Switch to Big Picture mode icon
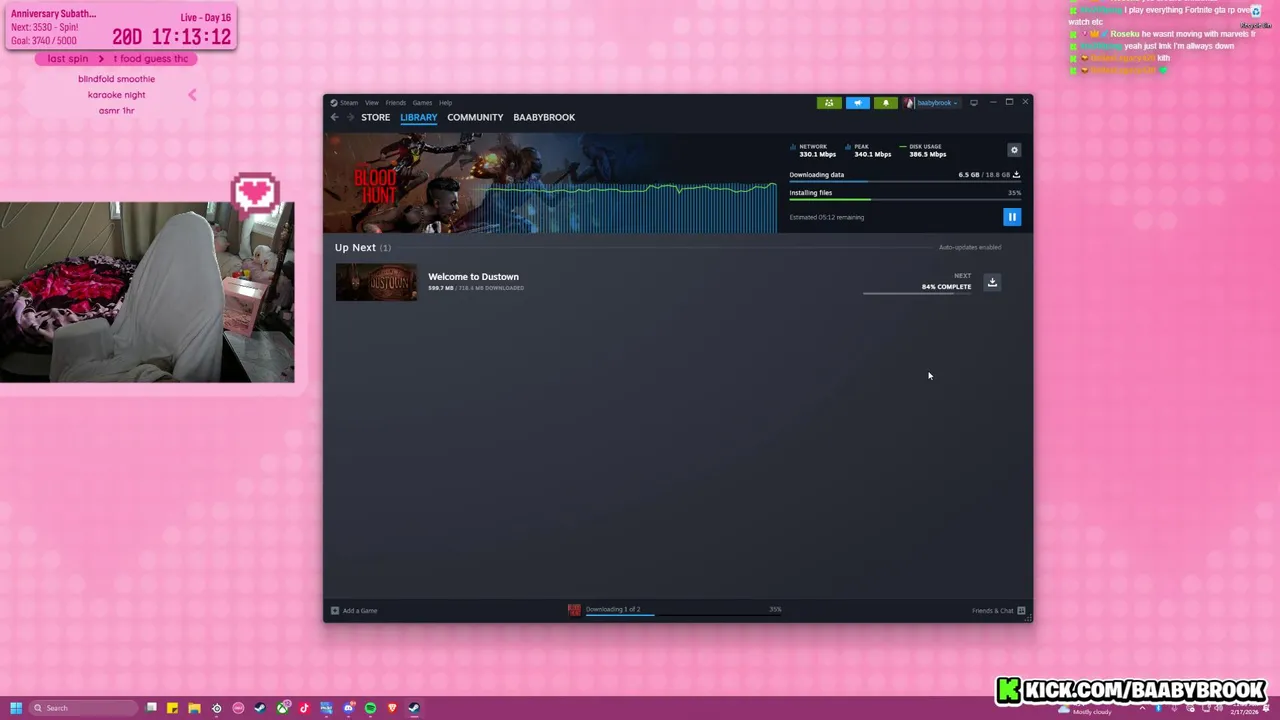This screenshot has height=720, width=1280. (x=973, y=102)
